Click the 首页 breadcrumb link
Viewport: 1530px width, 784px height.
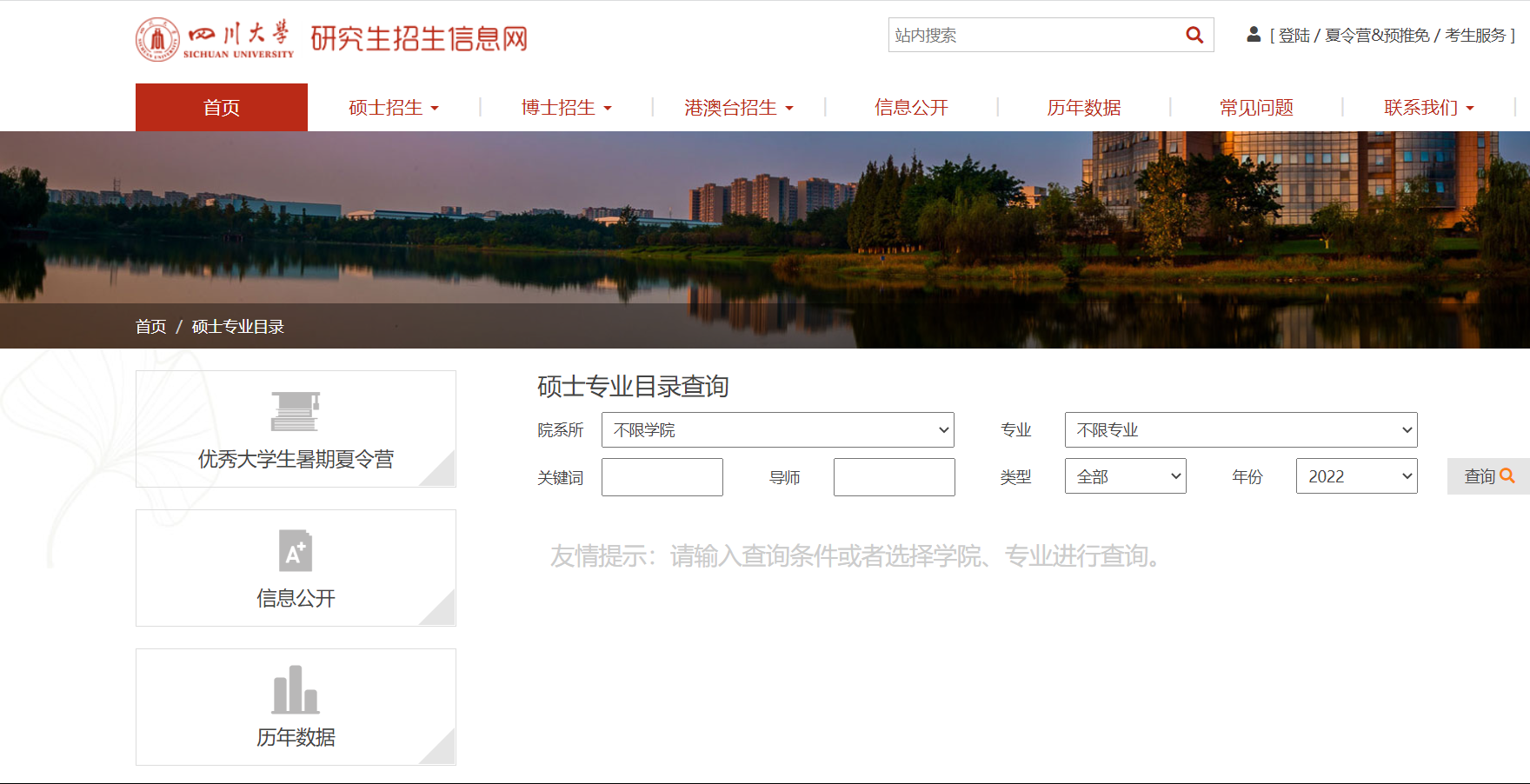pyautogui.click(x=150, y=327)
